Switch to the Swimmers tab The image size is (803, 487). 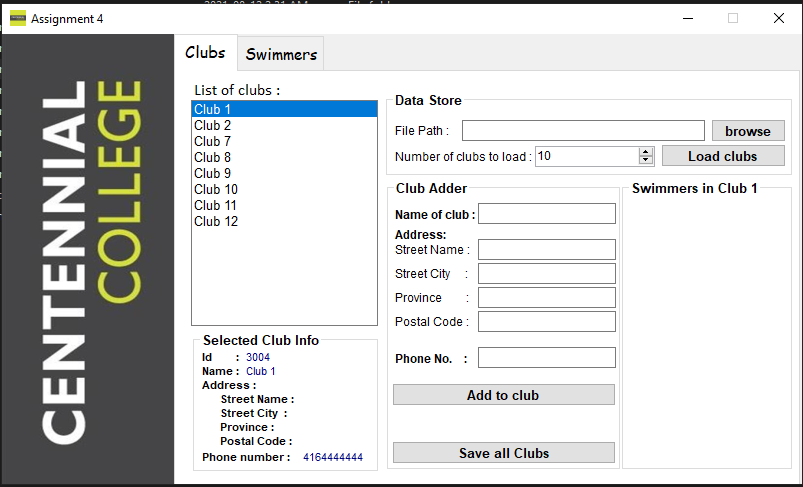(x=281, y=54)
